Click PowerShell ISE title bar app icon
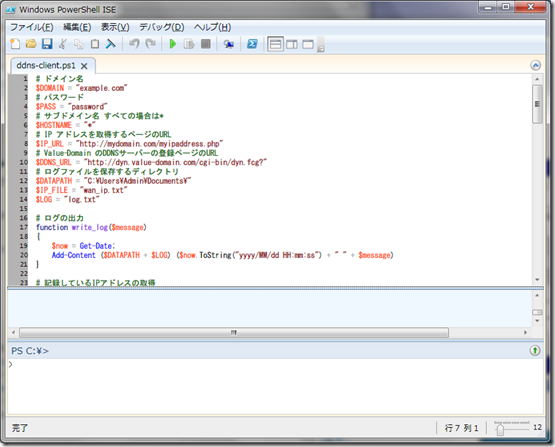Screen dimensions: 555x447 (11, 10)
